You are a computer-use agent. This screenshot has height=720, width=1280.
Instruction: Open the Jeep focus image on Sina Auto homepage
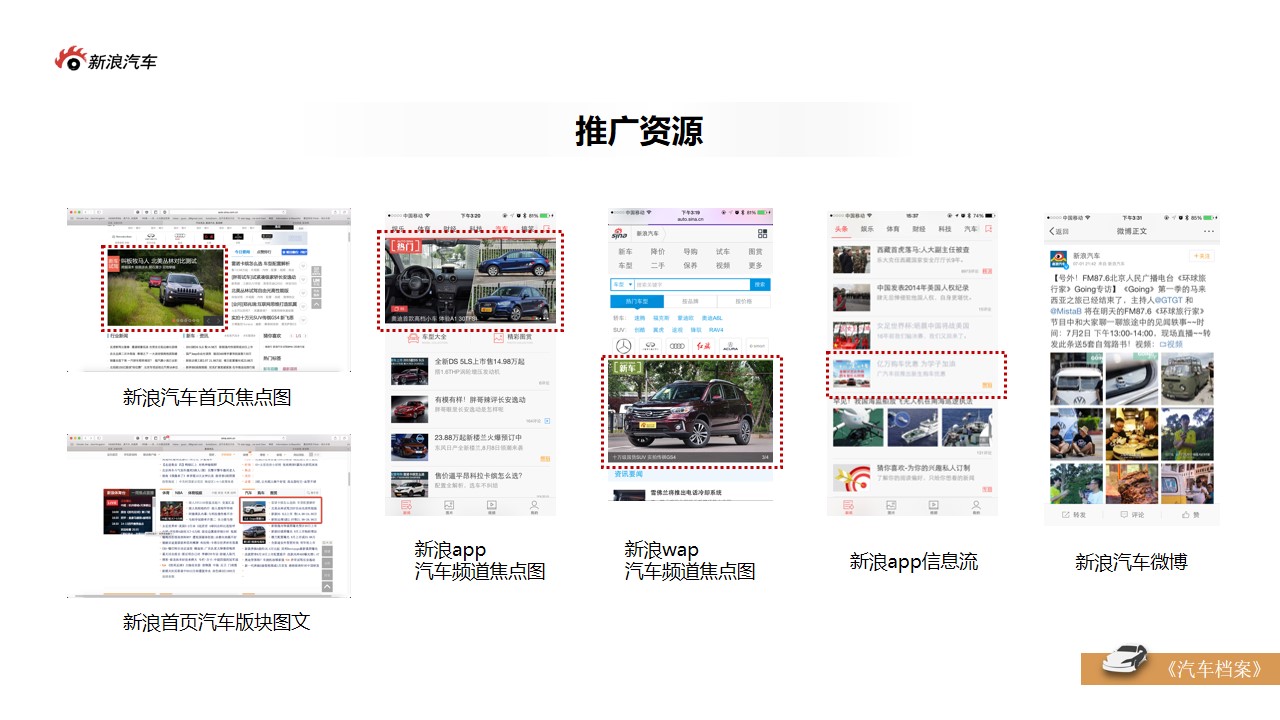166,288
